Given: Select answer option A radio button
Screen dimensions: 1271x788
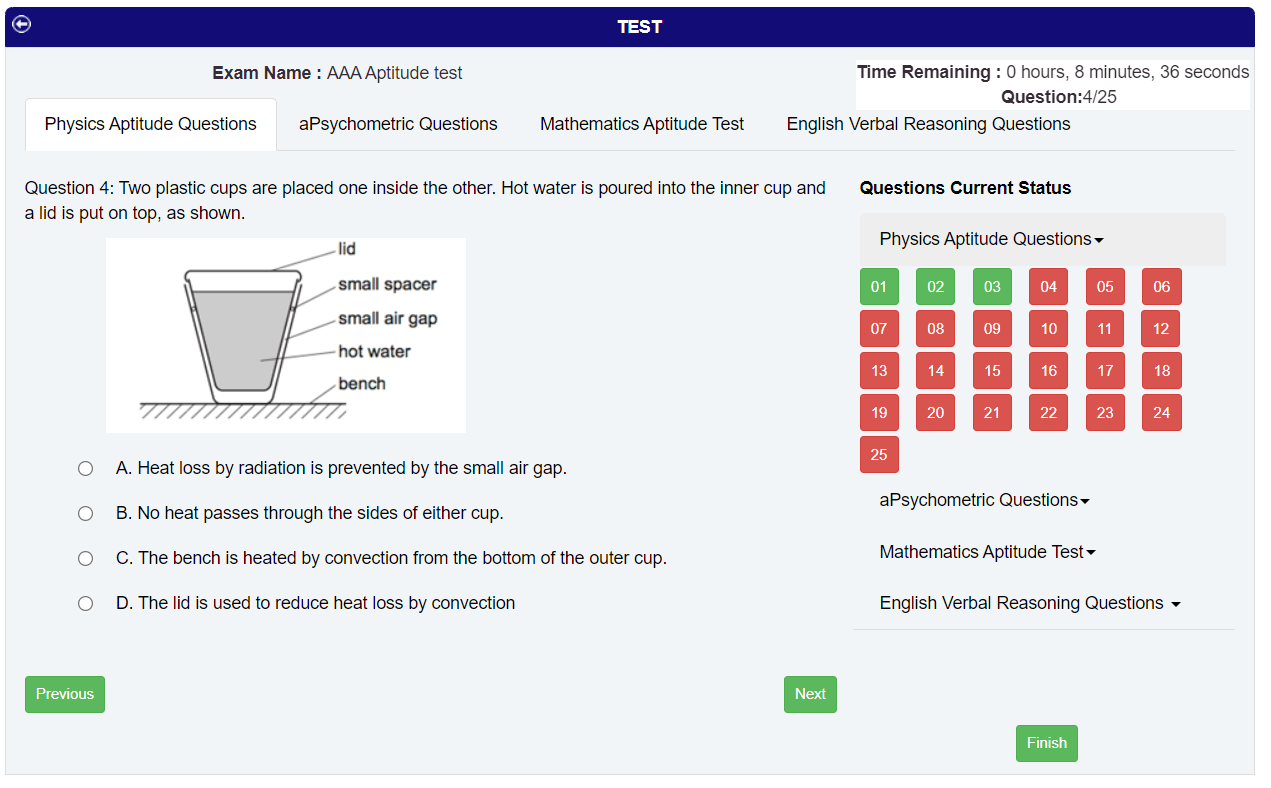Looking at the screenshot, I should (86, 468).
